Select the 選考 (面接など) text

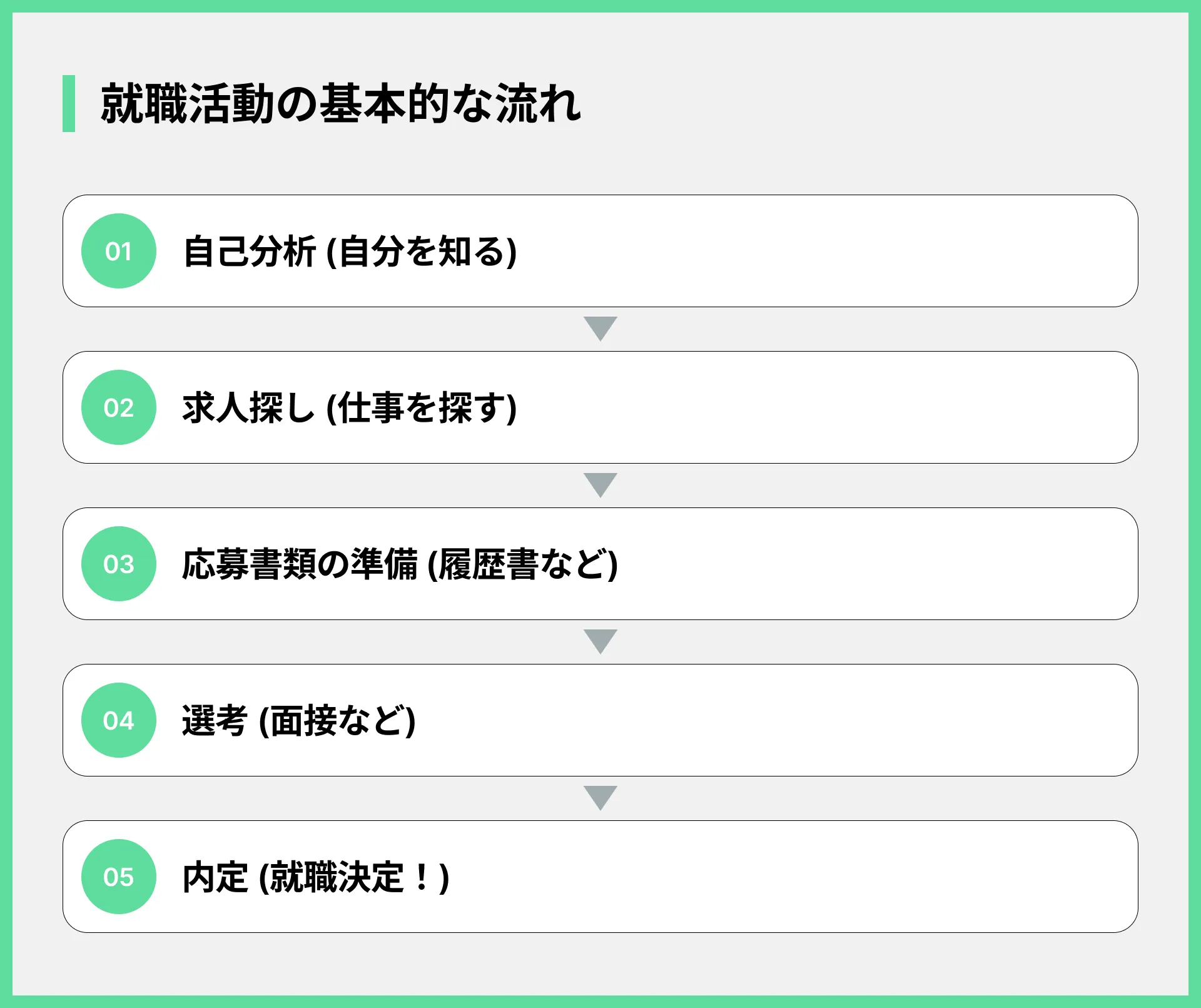point(299,721)
